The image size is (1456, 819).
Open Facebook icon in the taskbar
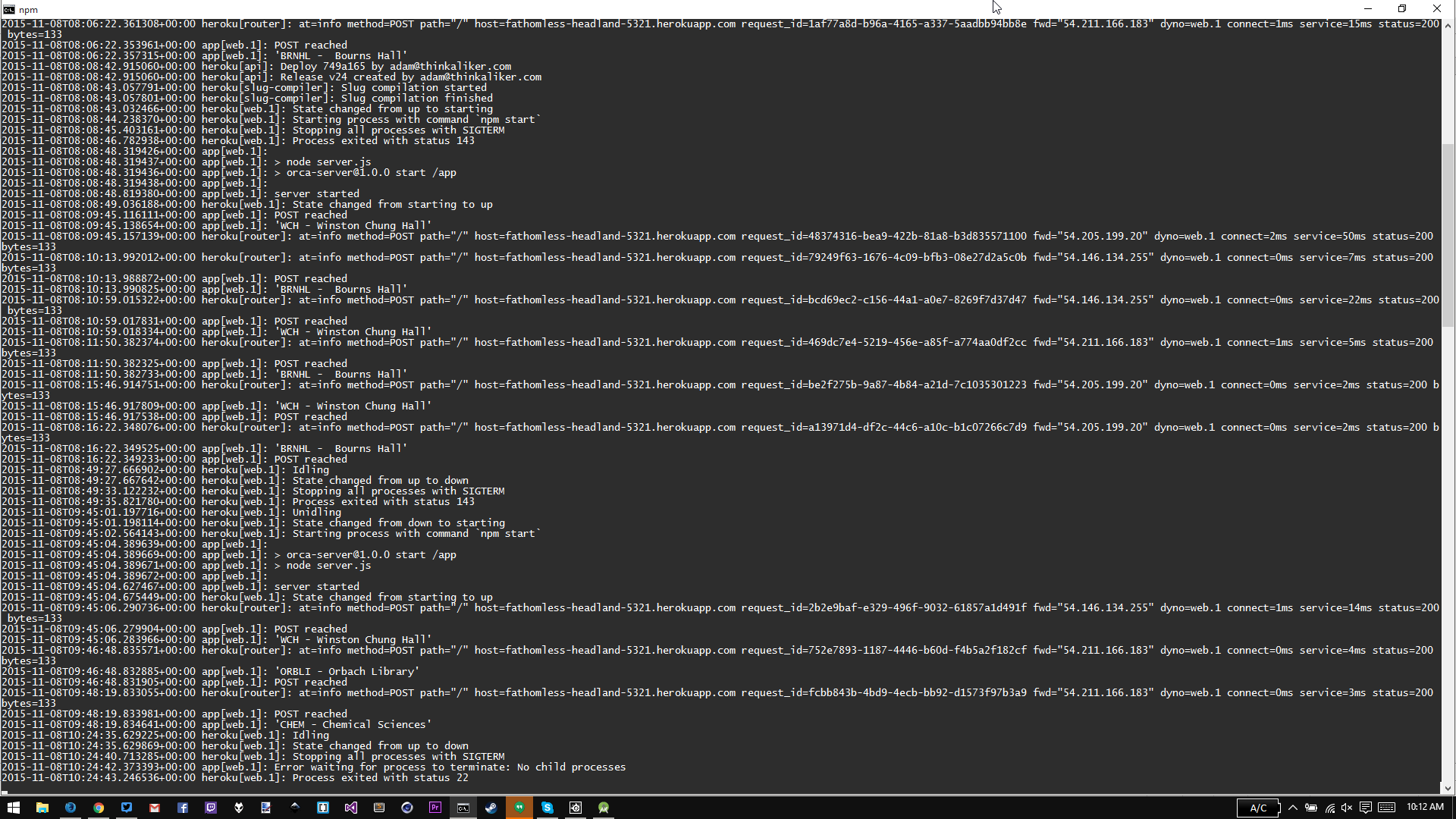(x=183, y=808)
